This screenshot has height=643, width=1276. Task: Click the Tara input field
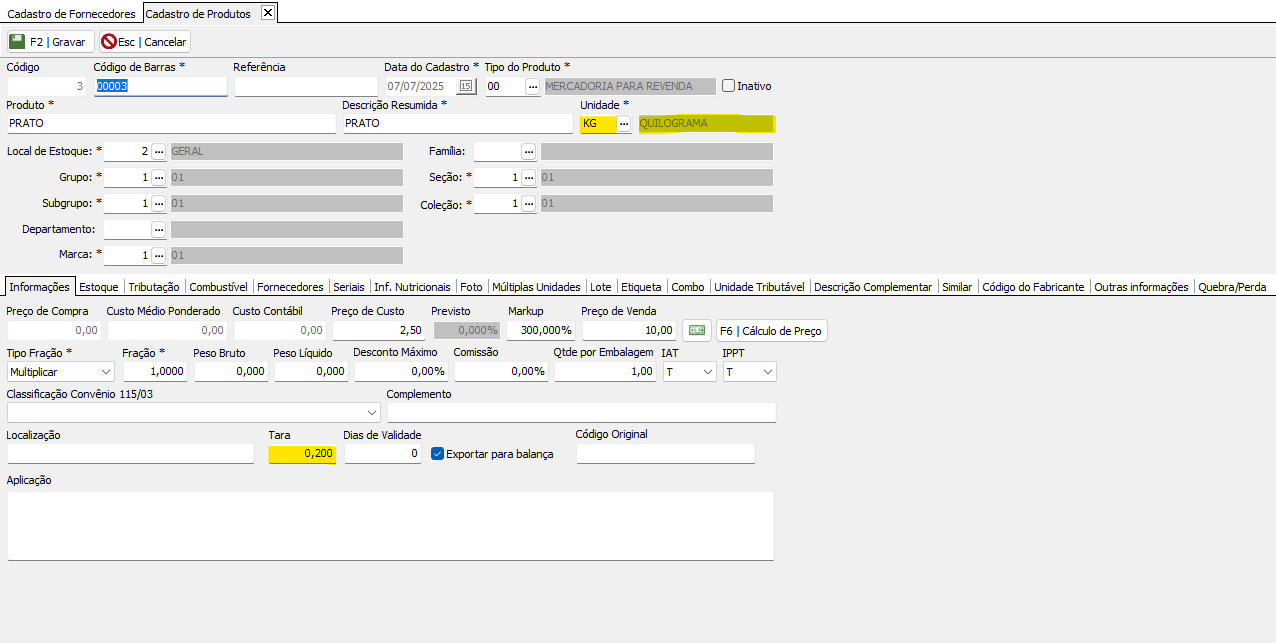302,453
